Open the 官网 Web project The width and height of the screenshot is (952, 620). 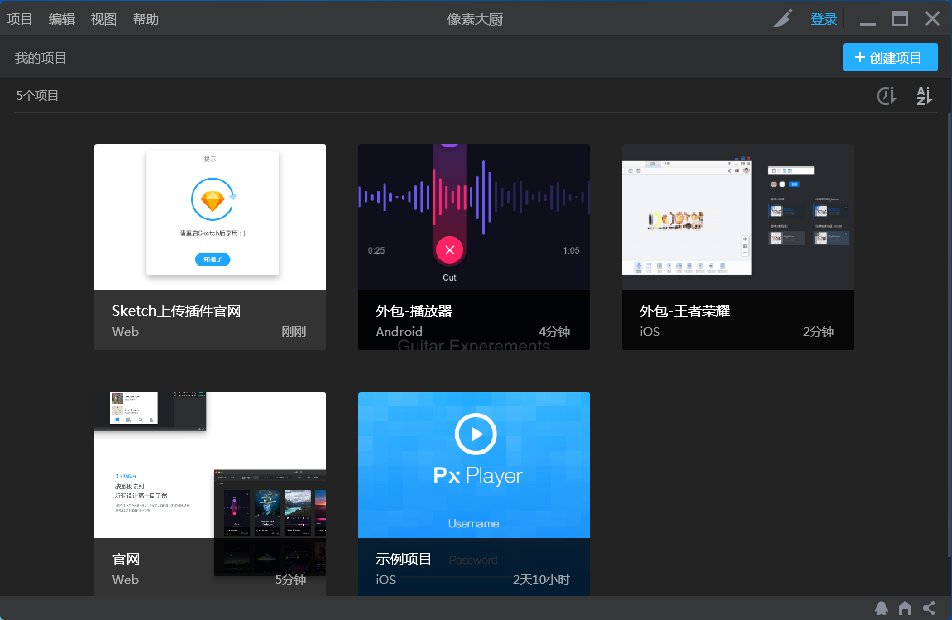click(209, 464)
